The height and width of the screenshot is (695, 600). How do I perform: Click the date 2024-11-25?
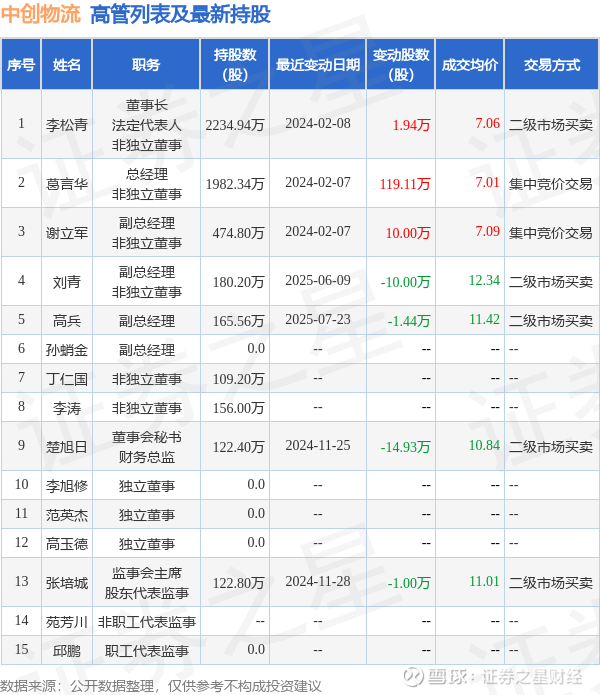point(318,445)
